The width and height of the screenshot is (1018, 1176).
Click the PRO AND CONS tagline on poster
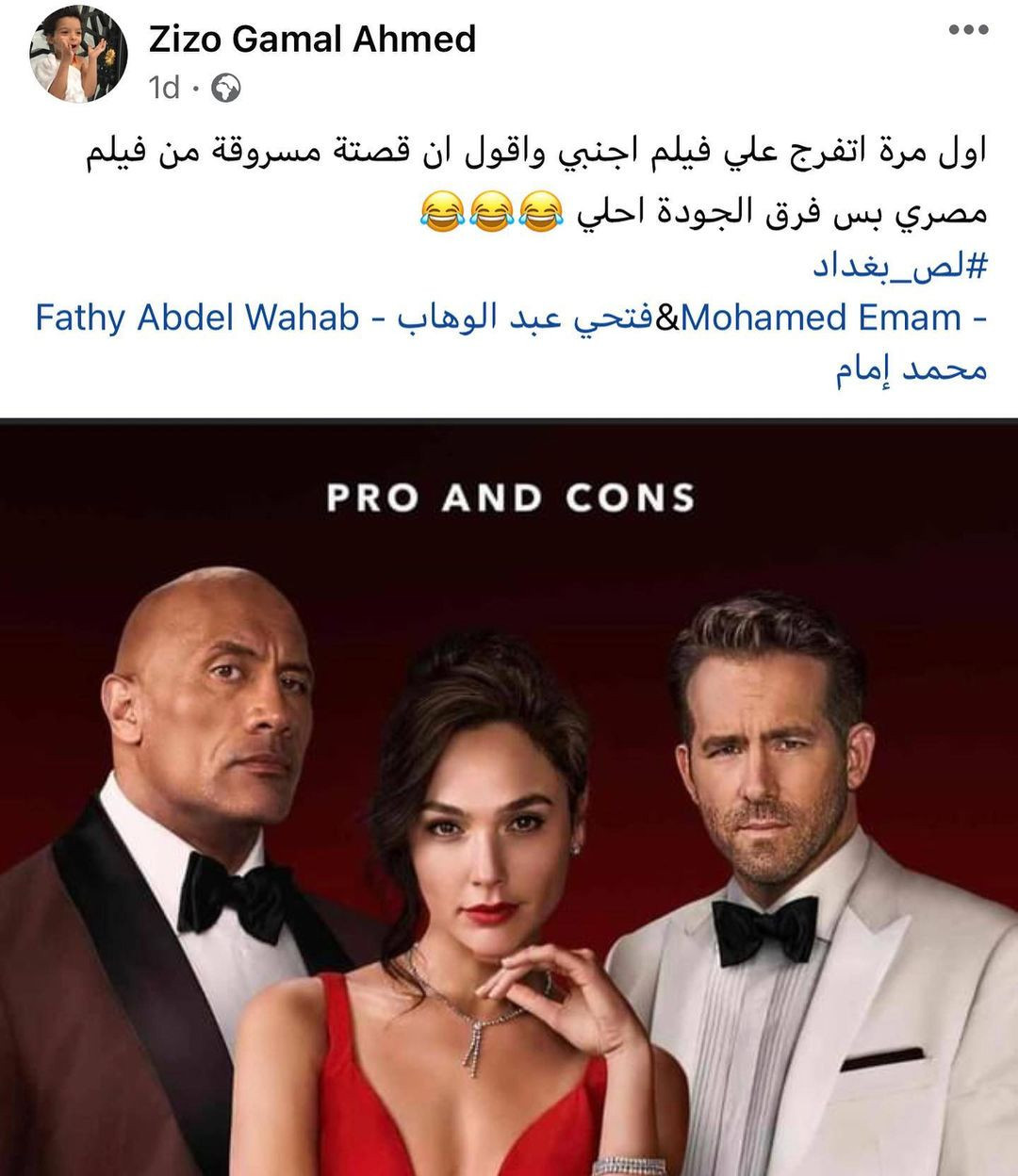tap(510, 498)
